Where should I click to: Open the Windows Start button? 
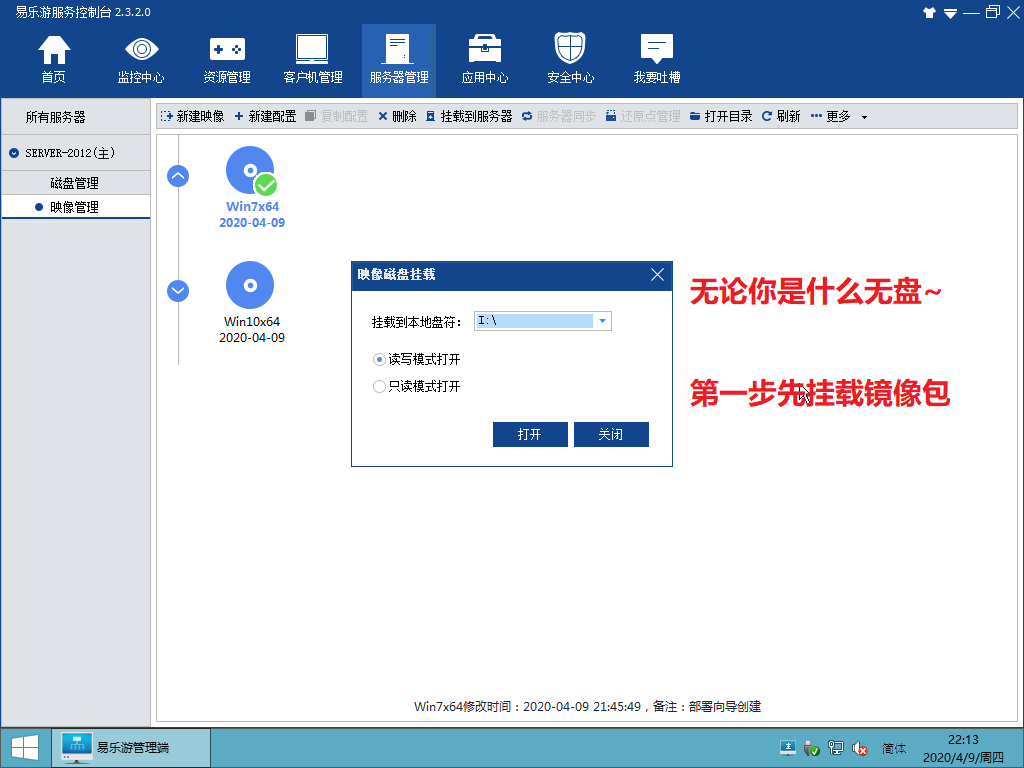coord(25,748)
